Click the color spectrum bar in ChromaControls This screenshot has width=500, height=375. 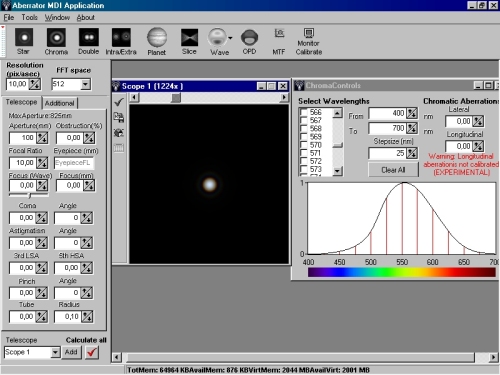pos(402,272)
